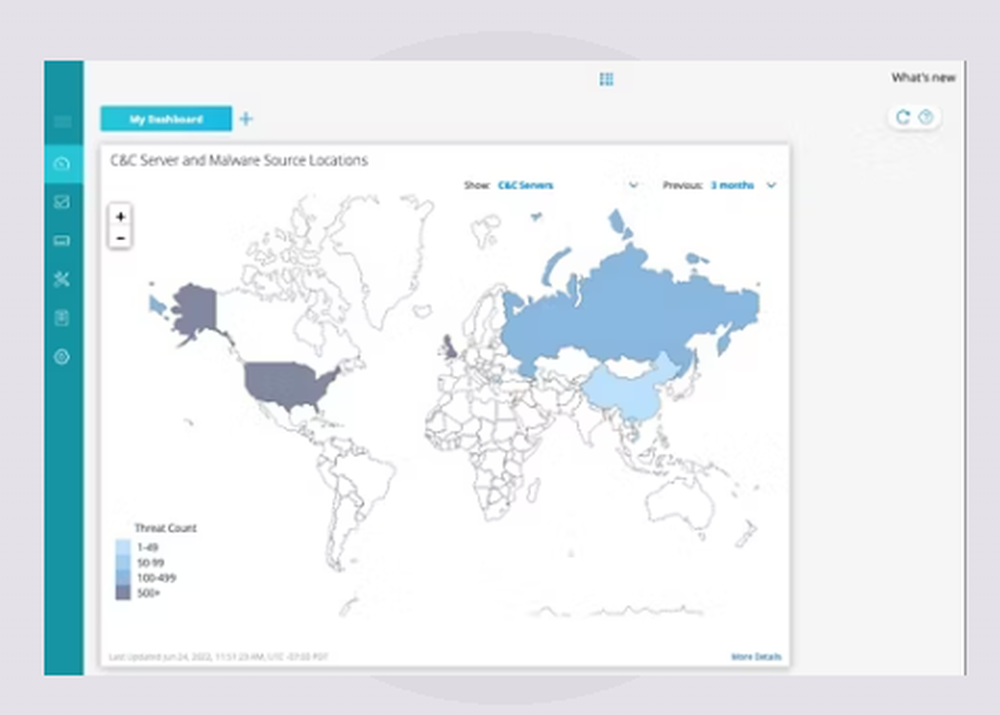This screenshot has height=715, width=1000.
Task: Open the crossed tools icon in sidebar
Action: [62, 279]
